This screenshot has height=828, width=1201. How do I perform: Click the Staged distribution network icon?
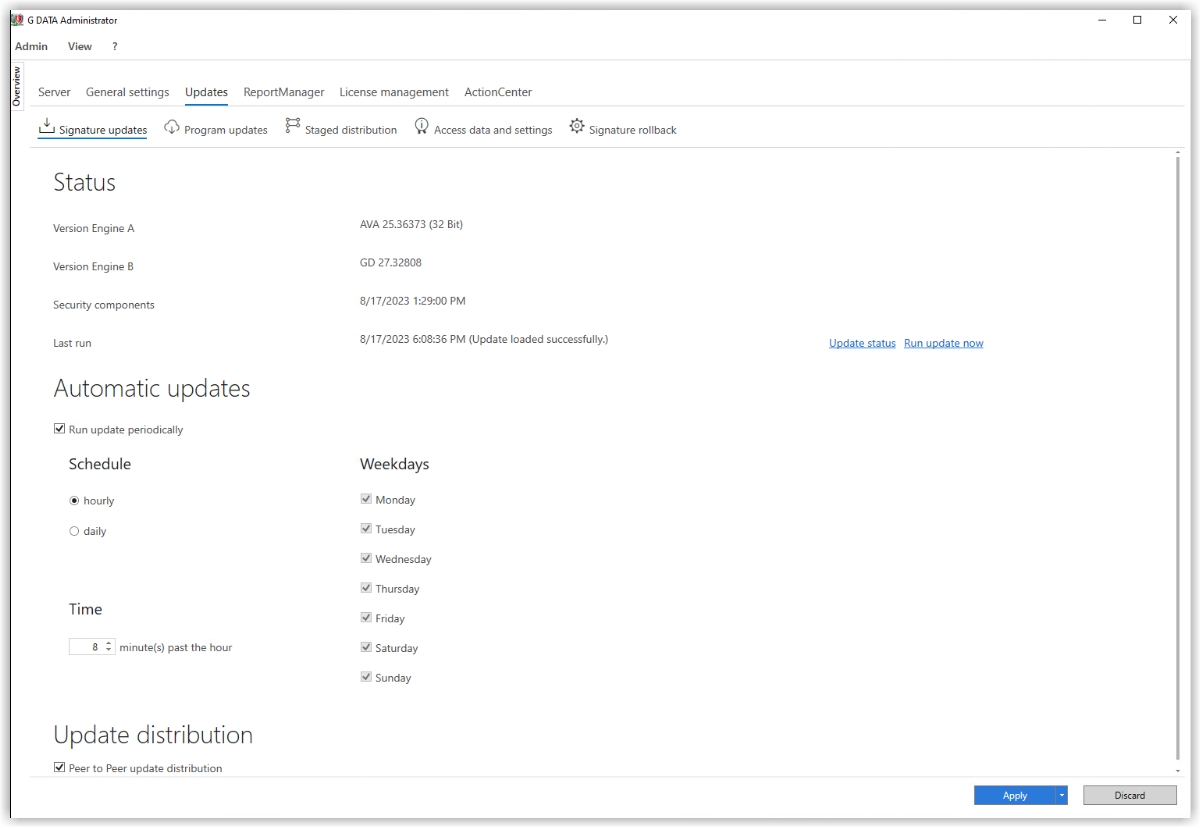coord(292,126)
